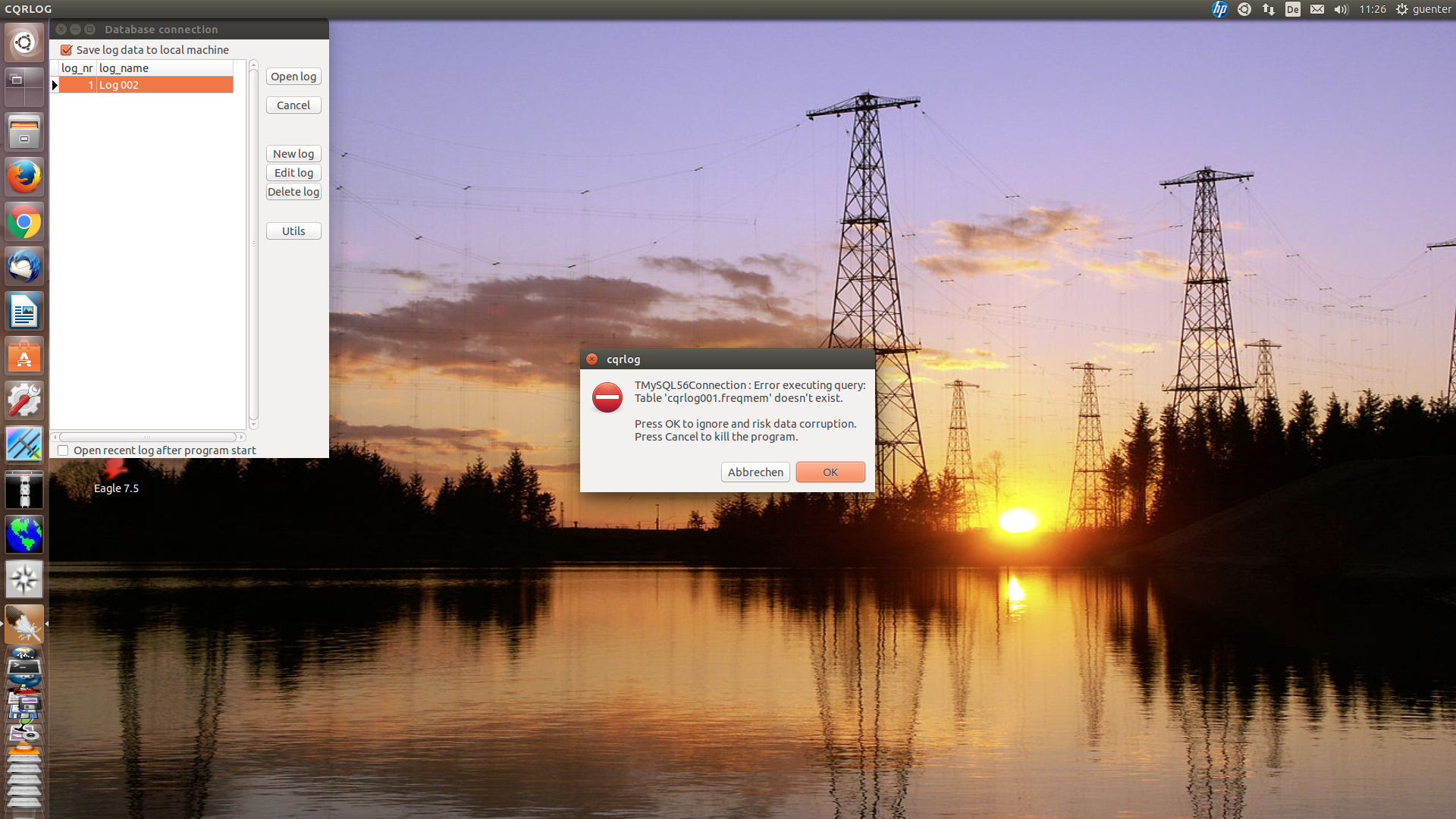Open System Settings wrench-and-gear icon

[24, 401]
